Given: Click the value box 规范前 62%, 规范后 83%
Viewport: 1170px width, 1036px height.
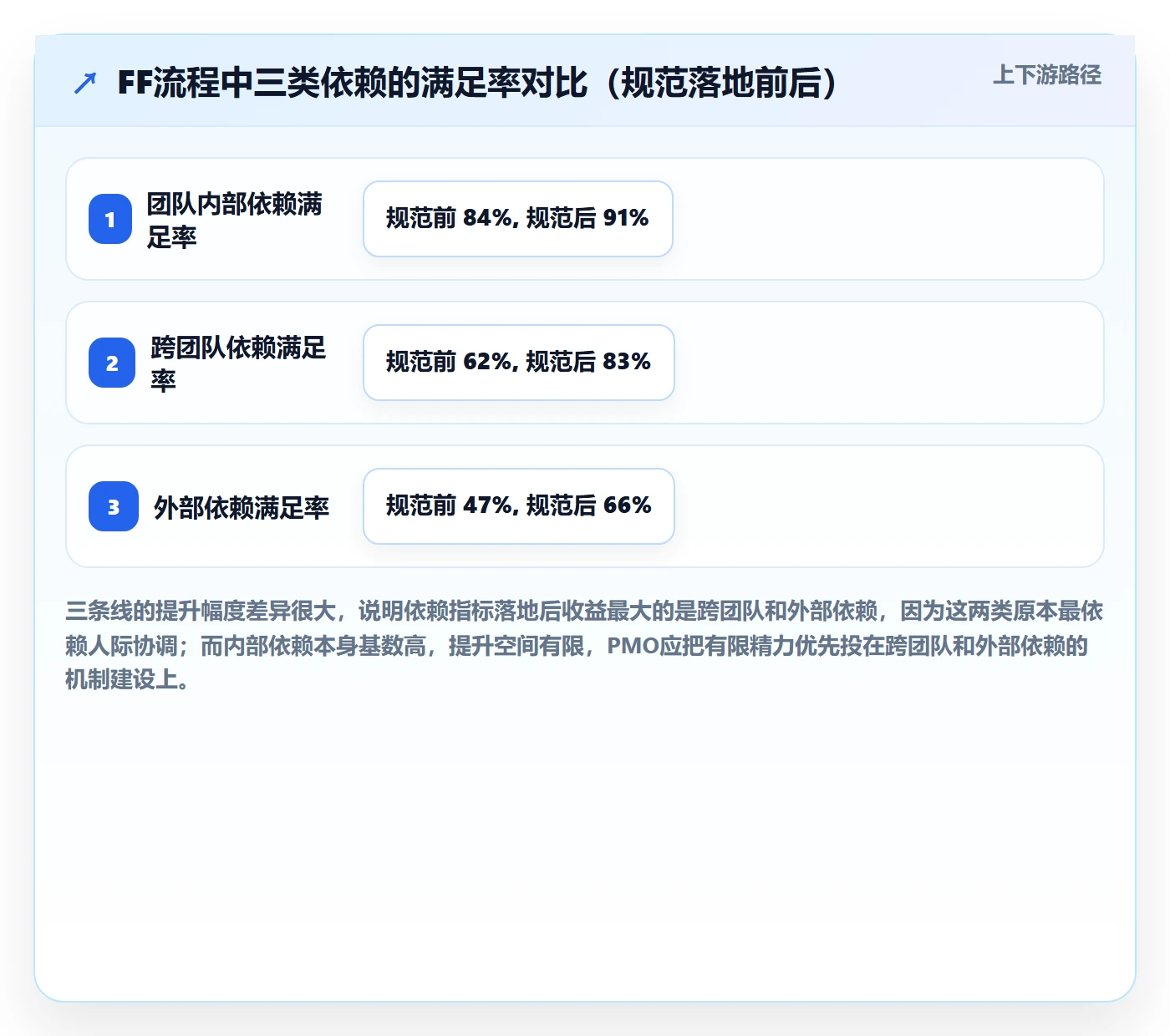Looking at the screenshot, I should (x=519, y=363).
